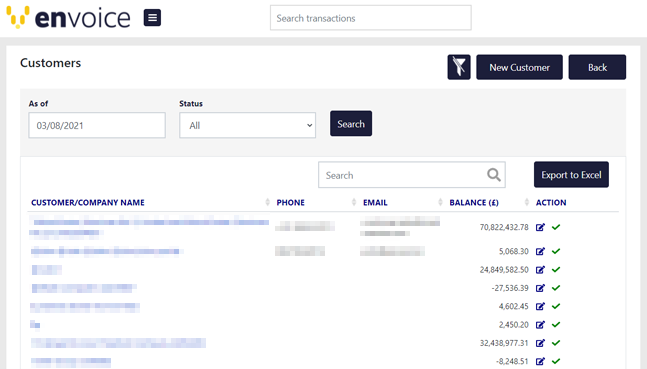Edit the customer with balance 70,822,432.78
The height and width of the screenshot is (369, 647).
click(x=540, y=227)
